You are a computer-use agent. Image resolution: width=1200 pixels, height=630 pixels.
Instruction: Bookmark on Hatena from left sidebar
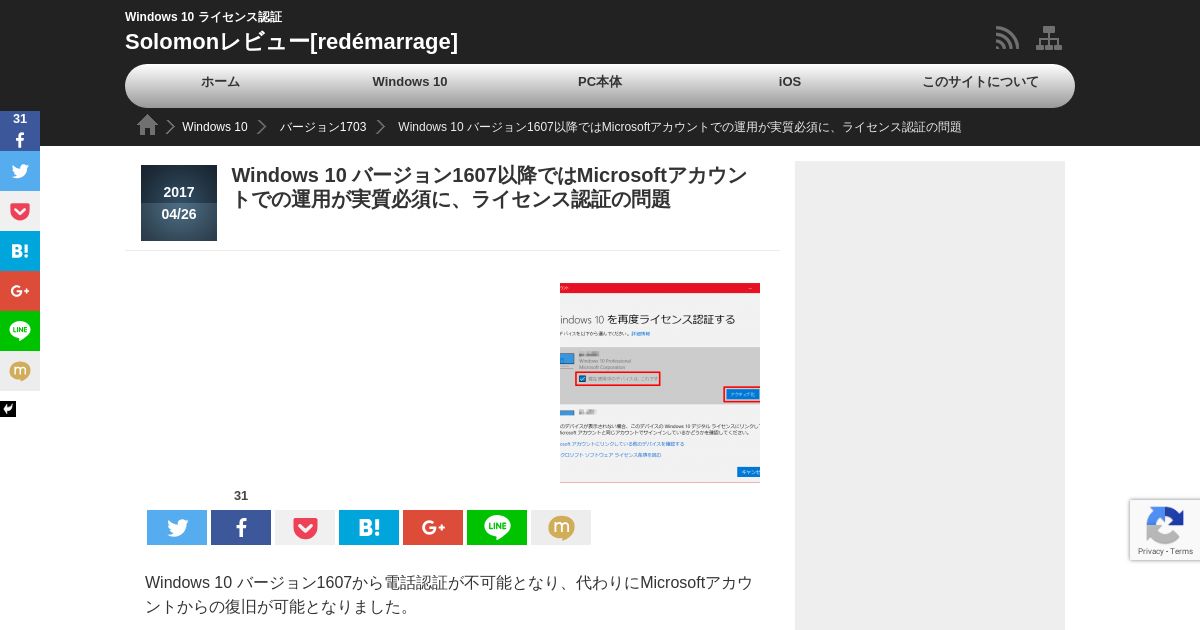coord(20,251)
